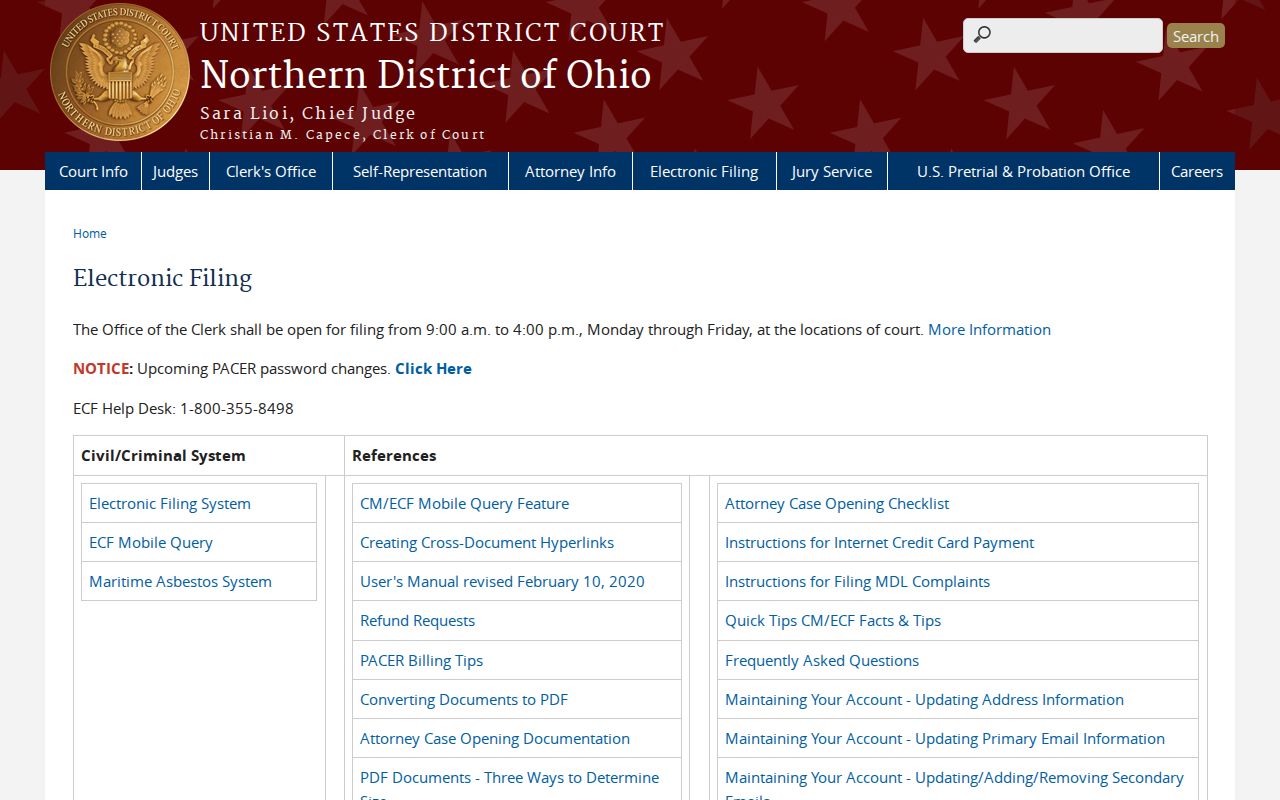Viewport: 1280px width, 800px height.
Task: Open the Self-Representation menu
Action: click(x=420, y=171)
